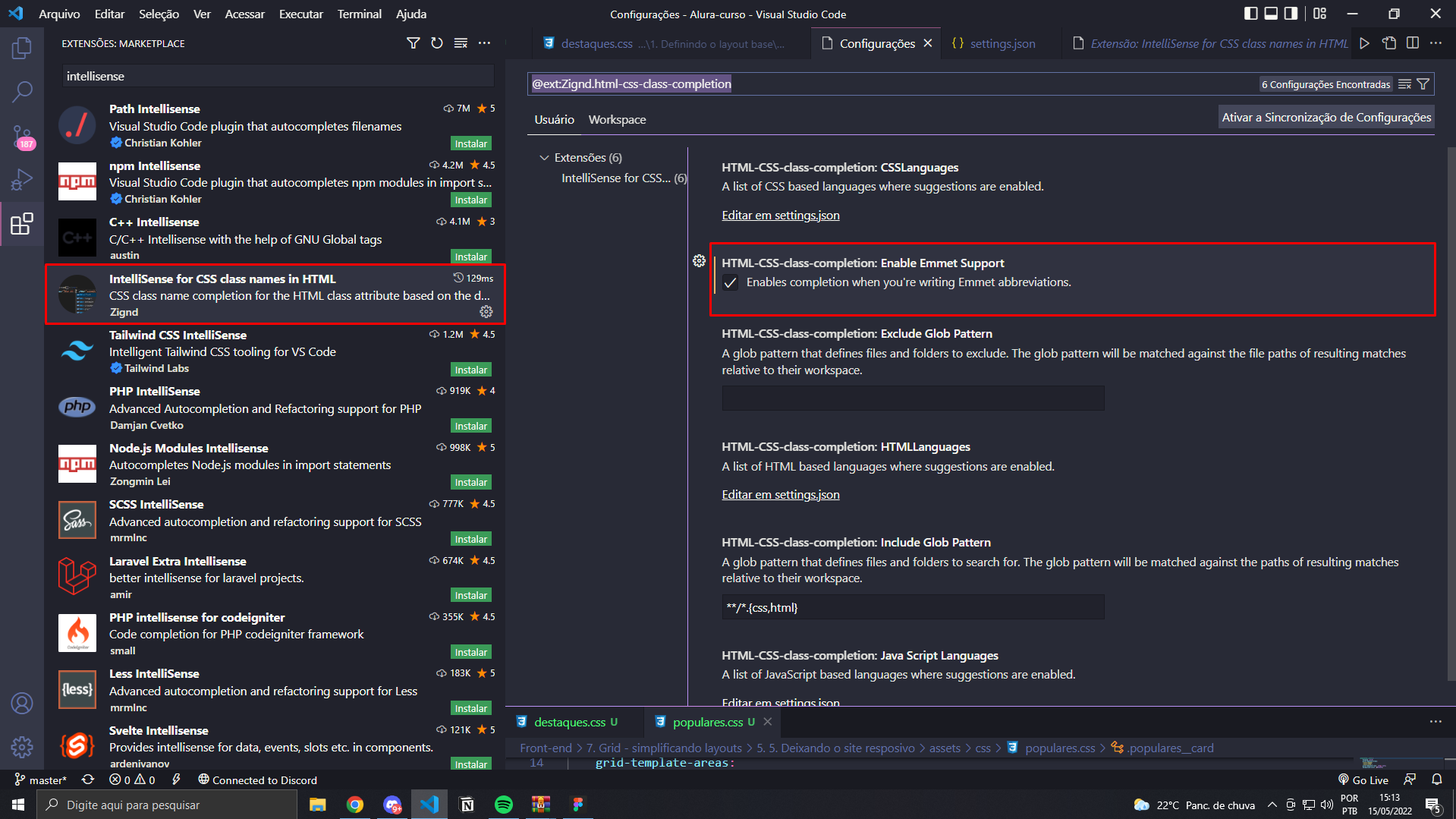Screen dimensions: 1456x819
Task: Filter settings using the funnel icon
Action: tap(1423, 84)
